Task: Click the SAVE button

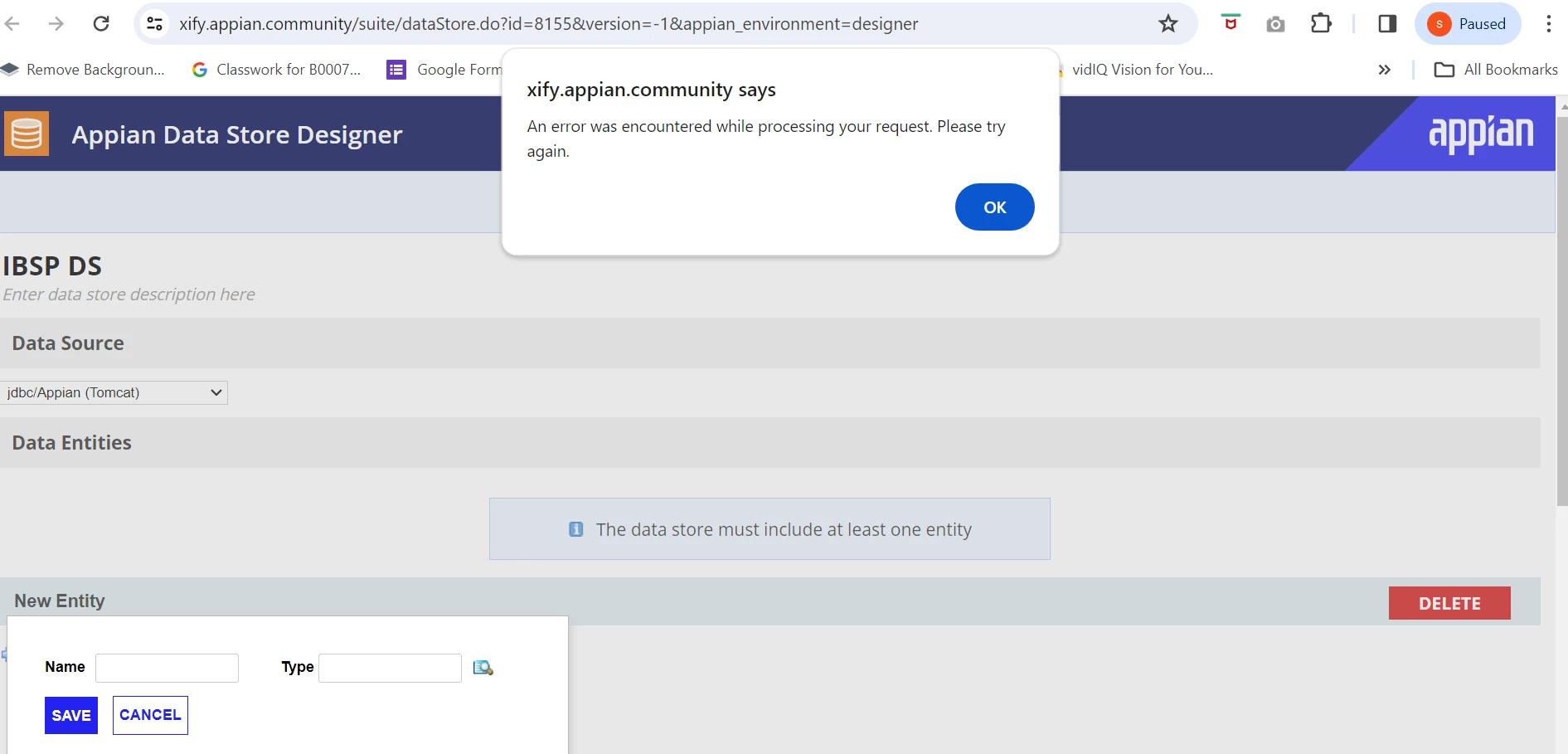Action: [x=71, y=715]
